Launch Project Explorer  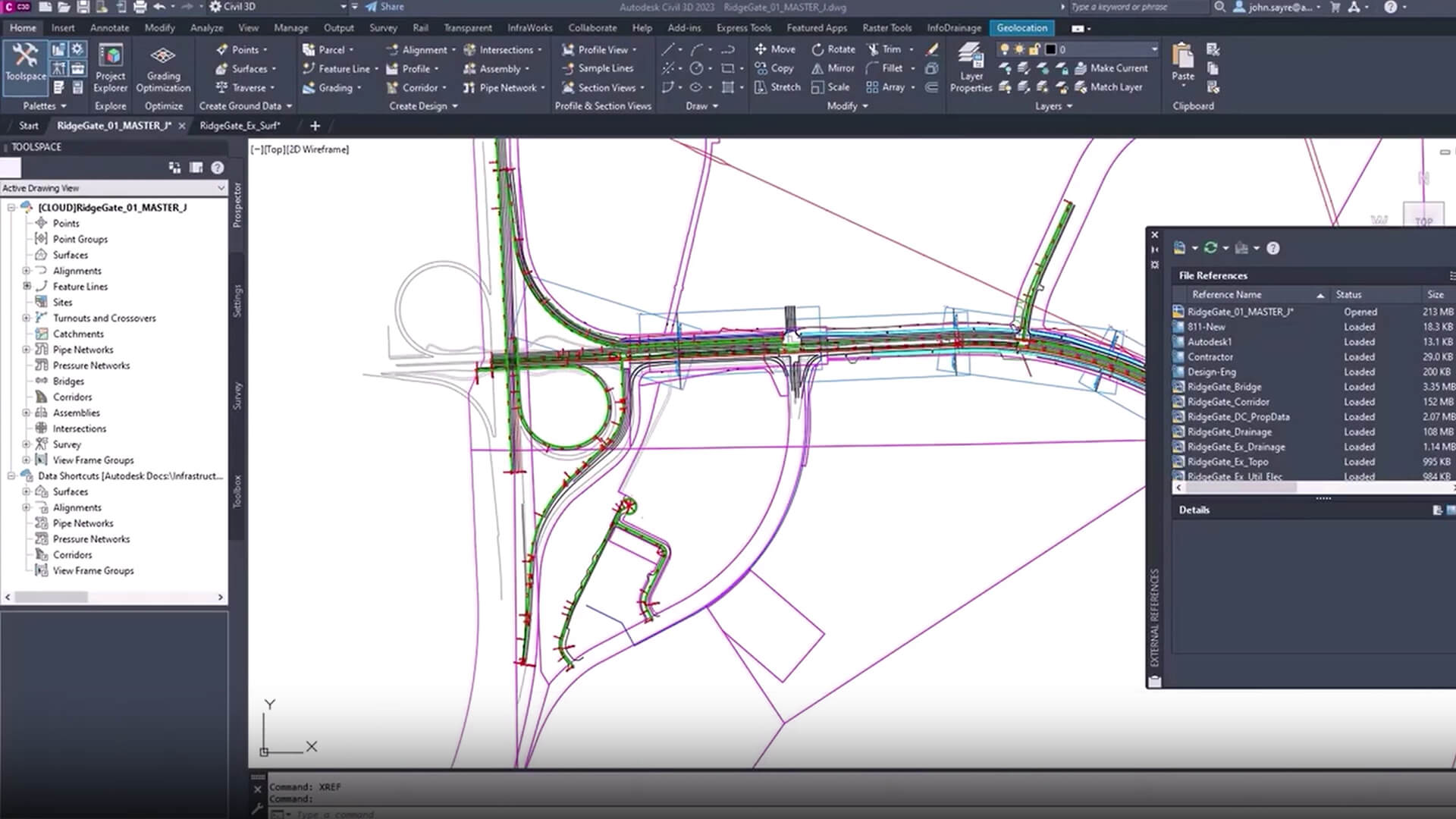pyautogui.click(x=111, y=68)
